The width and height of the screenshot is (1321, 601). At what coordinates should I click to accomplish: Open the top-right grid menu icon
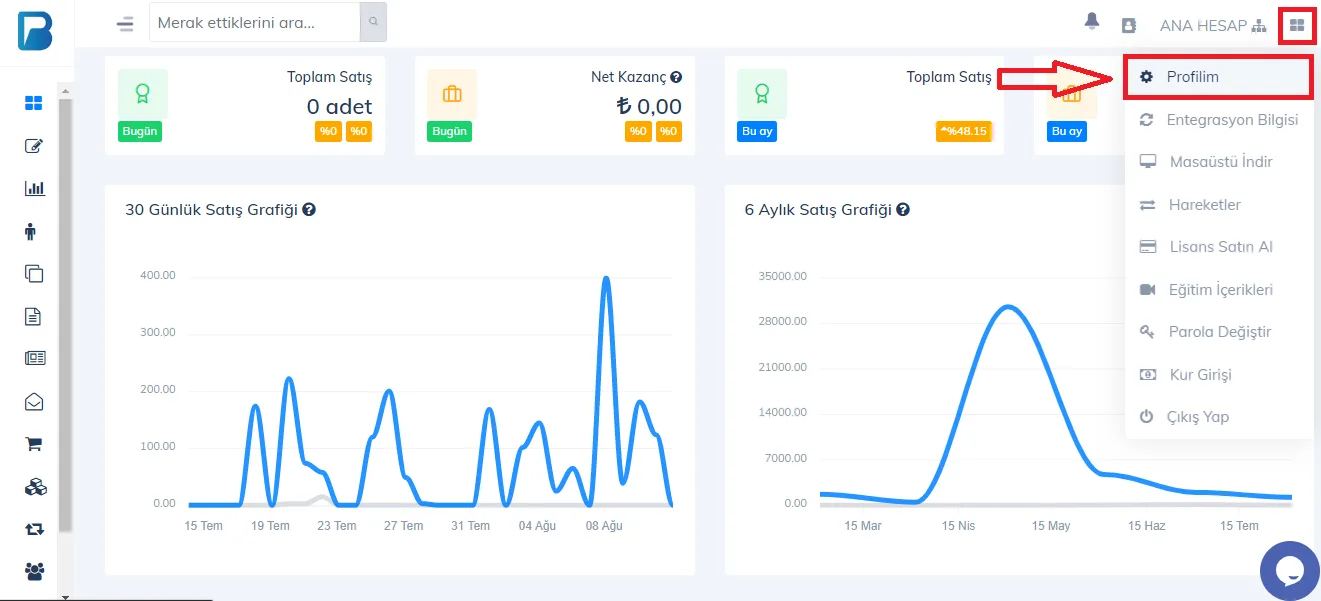coord(1297,25)
